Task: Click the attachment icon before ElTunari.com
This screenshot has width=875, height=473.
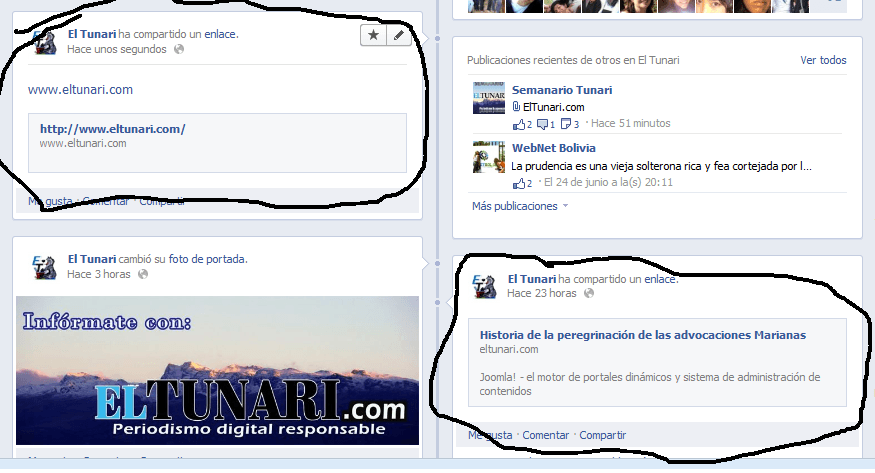Action: pos(516,107)
